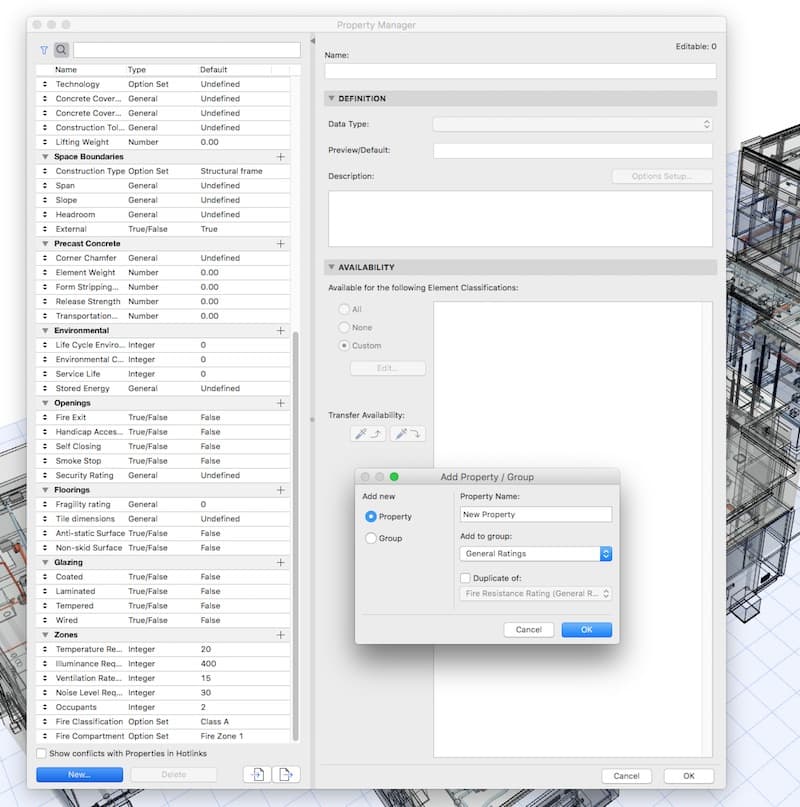Click the Preview/Default input field

click(572, 150)
